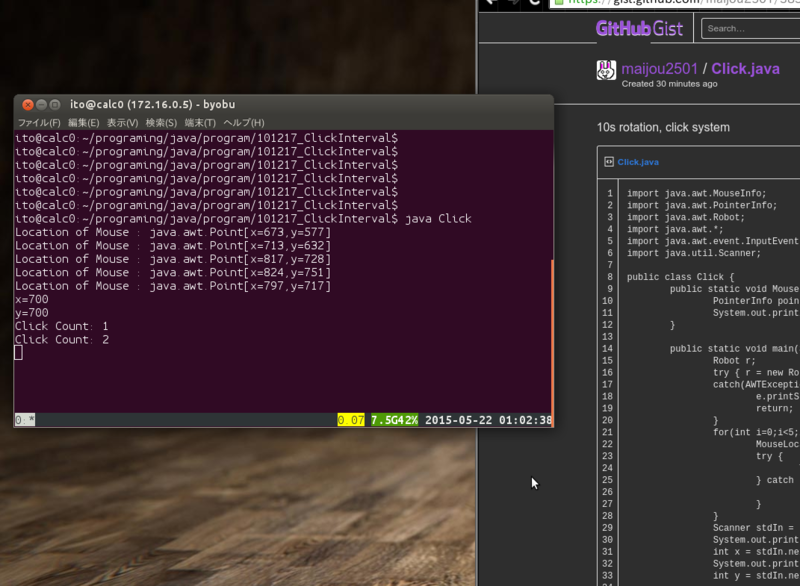
Task: Open the Click.java gist title link
Action: [x=745, y=69]
